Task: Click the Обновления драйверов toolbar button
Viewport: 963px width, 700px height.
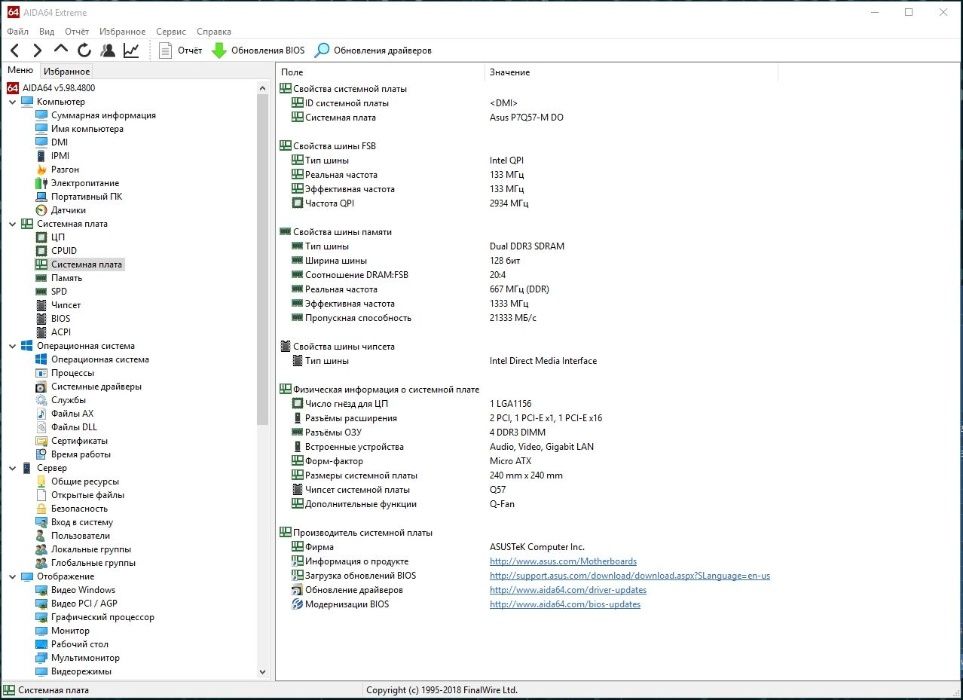Action: [x=373, y=50]
